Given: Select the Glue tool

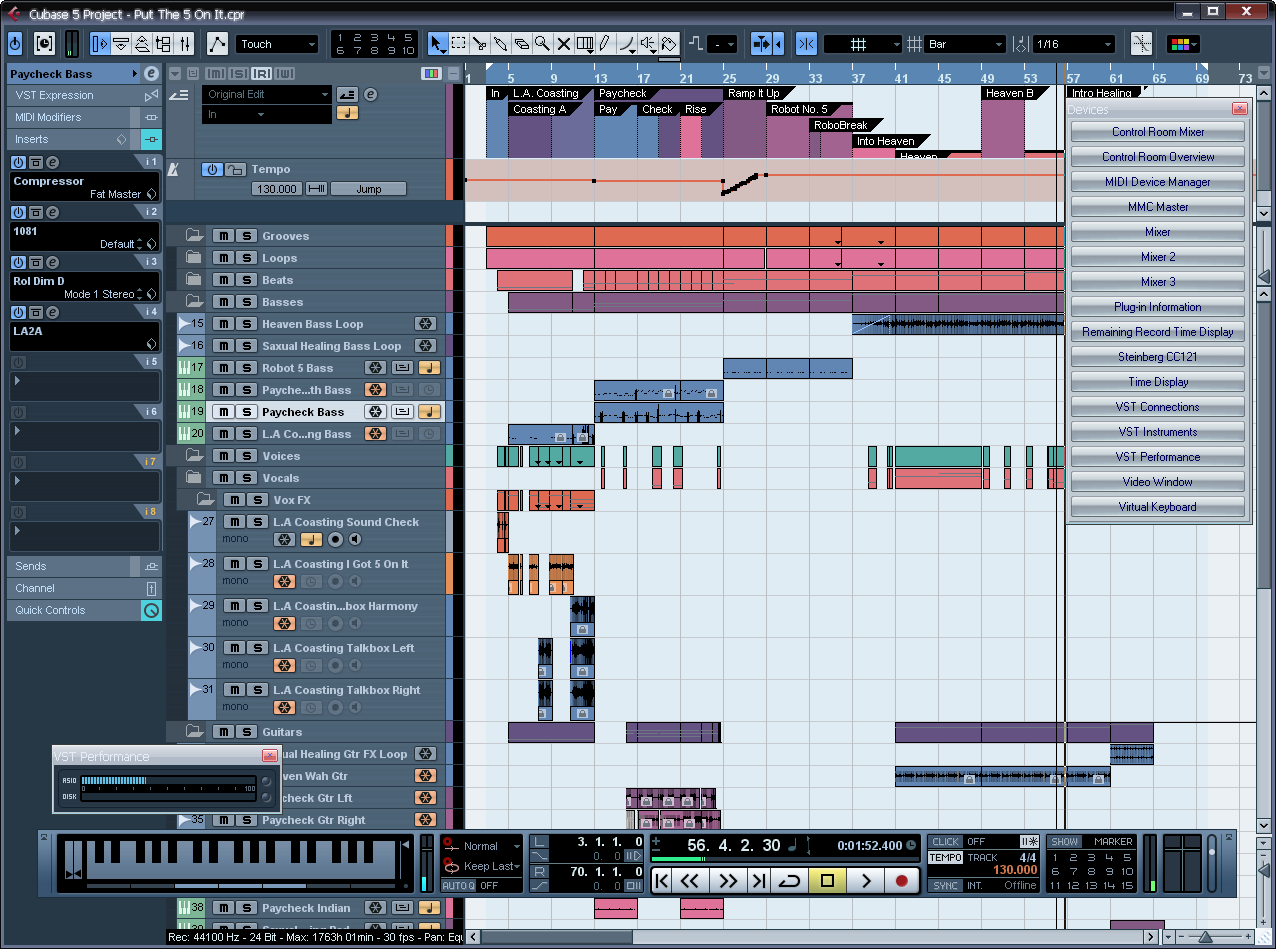Looking at the screenshot, I should tap(501, 44).
